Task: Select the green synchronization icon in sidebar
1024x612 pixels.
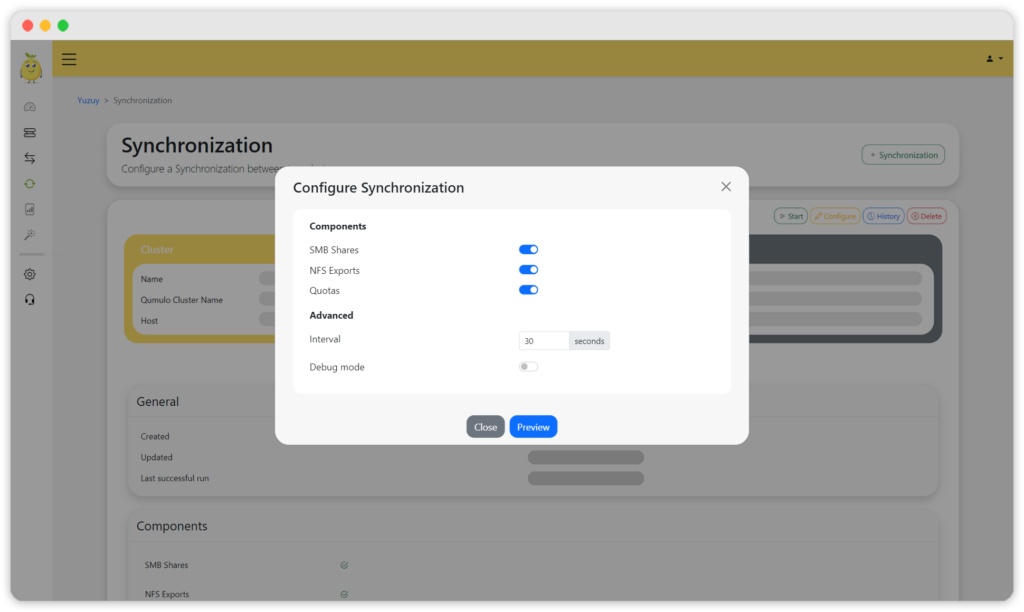Action: click(x=30, y=184)
